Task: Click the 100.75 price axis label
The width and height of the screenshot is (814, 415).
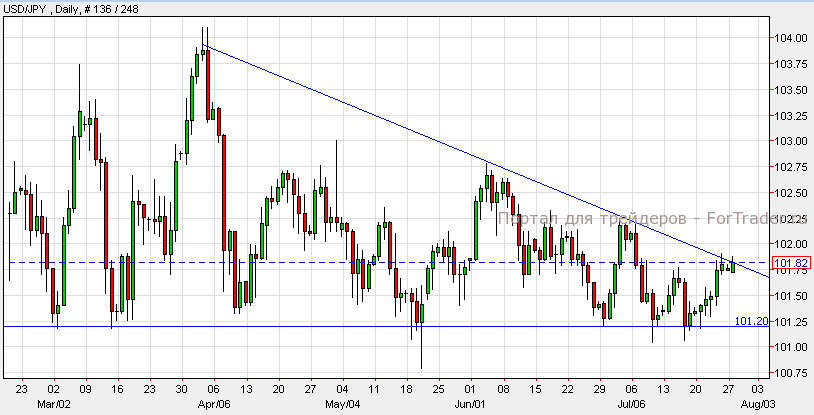Action: click(x=793, y=373)
